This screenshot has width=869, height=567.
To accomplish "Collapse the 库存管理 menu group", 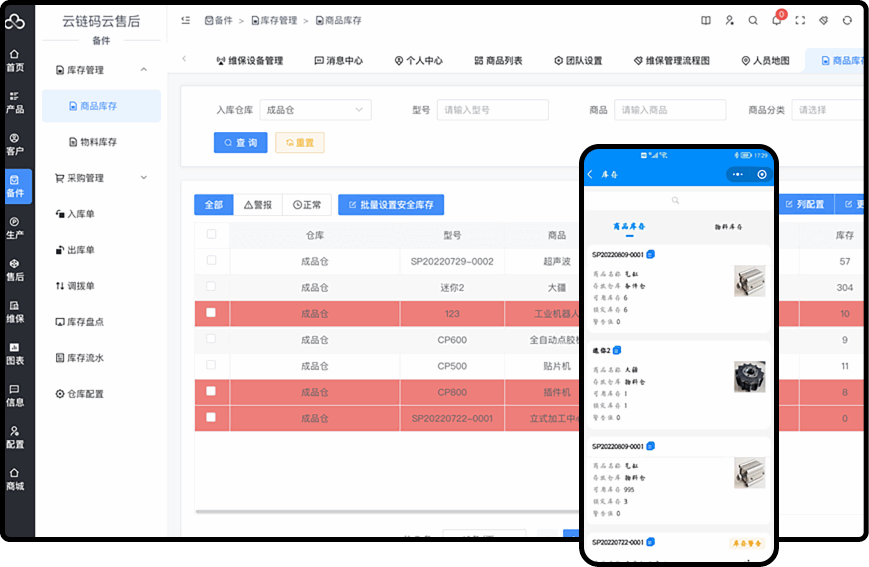I will point(143,70).
